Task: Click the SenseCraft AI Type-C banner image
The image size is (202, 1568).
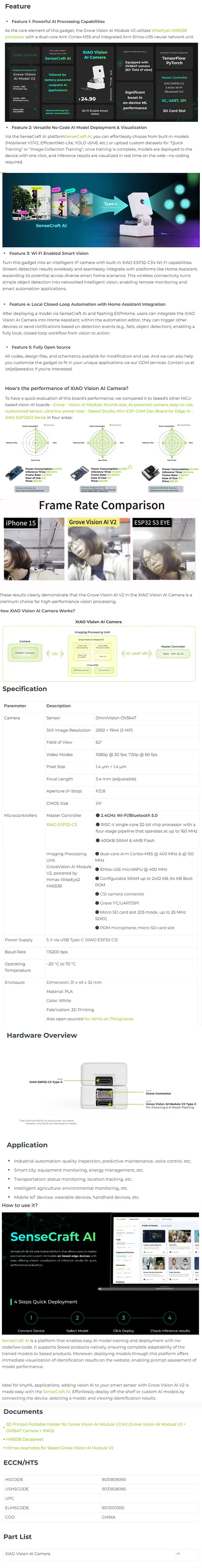Action: click(101, 210)
